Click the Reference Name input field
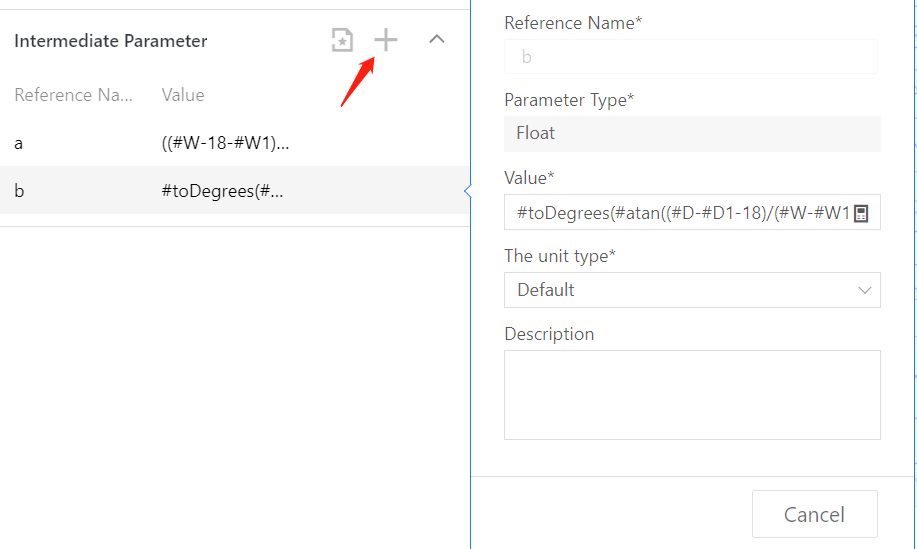Screen dimensions: 917x549 click(x=691, y=57)
